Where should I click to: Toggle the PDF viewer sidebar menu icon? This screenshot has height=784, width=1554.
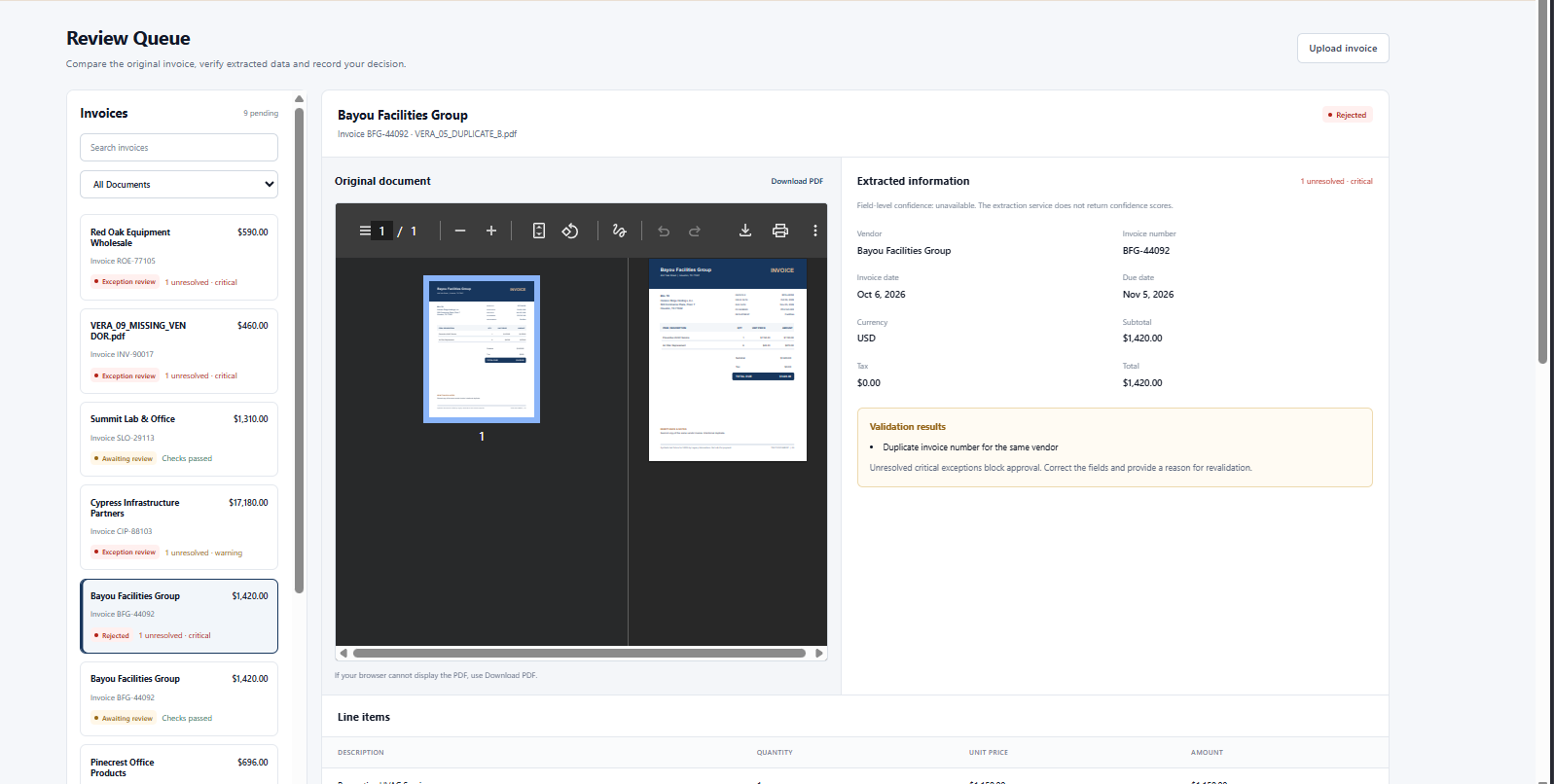point(365,231)
